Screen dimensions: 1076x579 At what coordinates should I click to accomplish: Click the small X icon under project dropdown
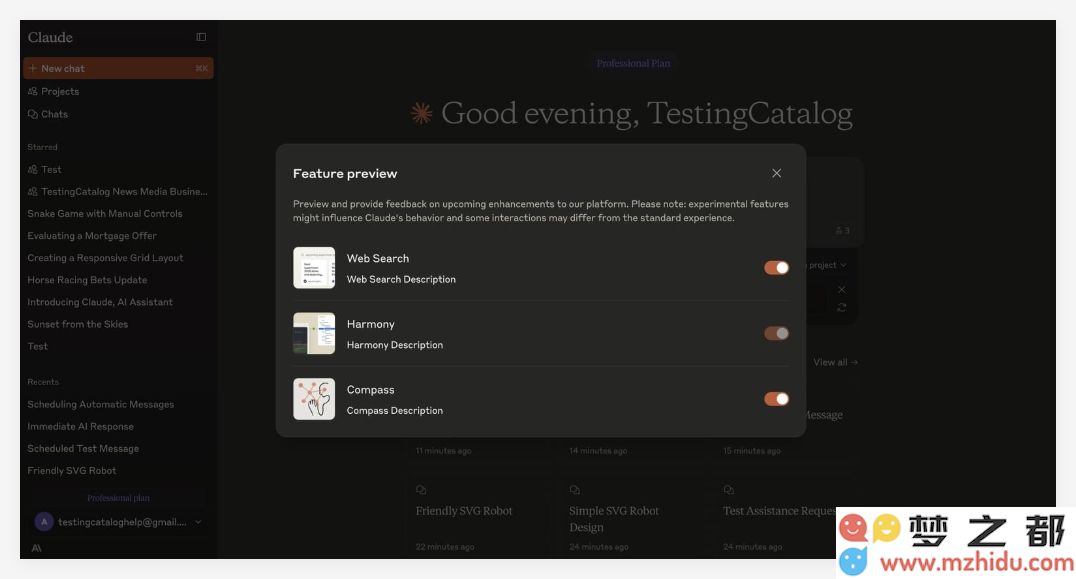(x=842, y=290)
